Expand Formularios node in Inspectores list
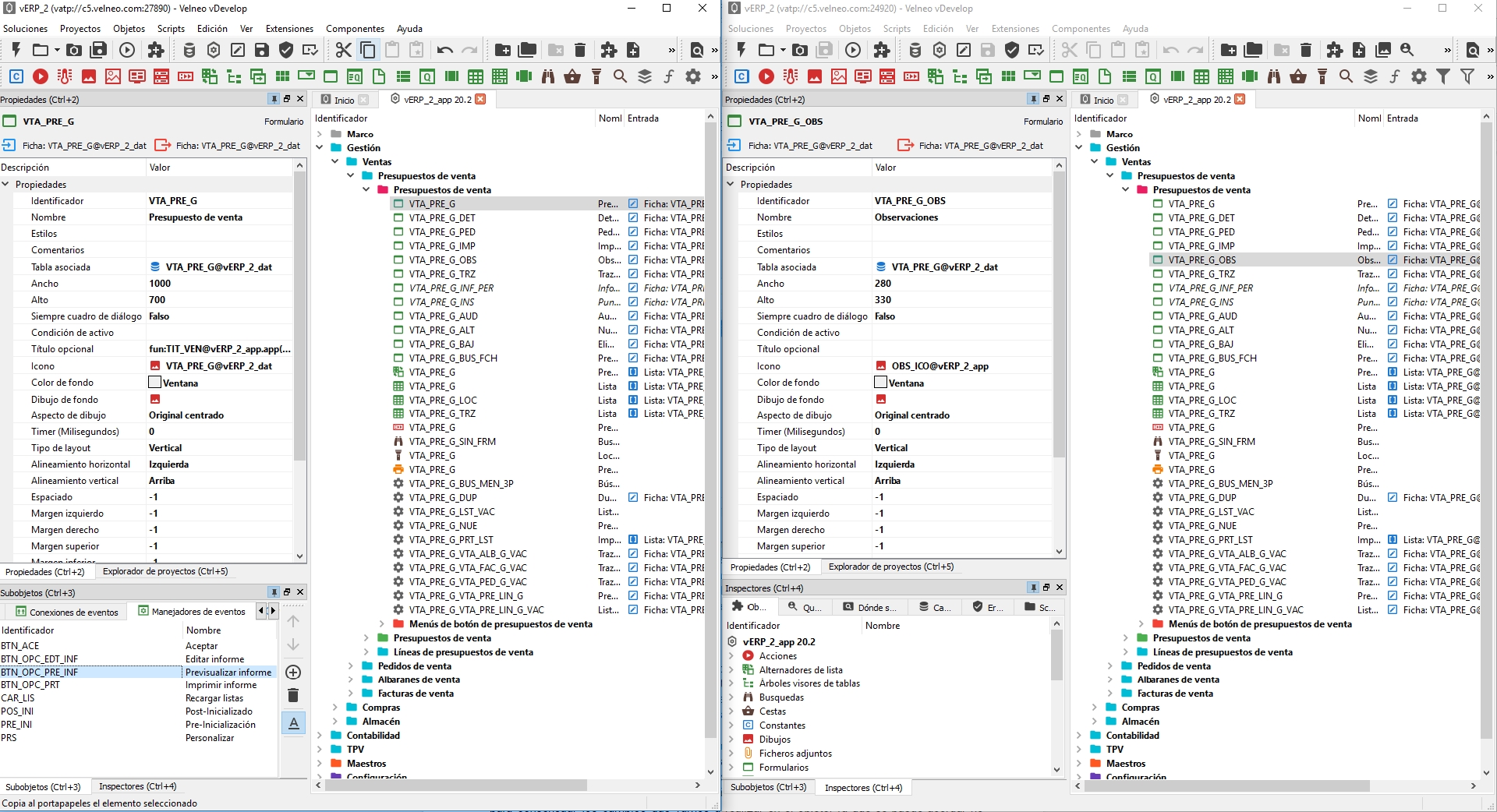This screenshot has width=1497, height=812. (x=731, y=768)
